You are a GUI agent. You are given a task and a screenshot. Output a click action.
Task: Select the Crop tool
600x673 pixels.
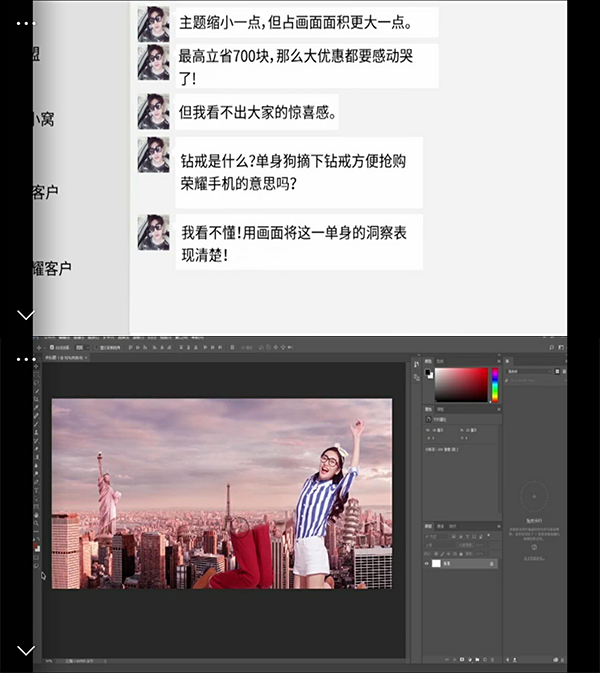36,399
